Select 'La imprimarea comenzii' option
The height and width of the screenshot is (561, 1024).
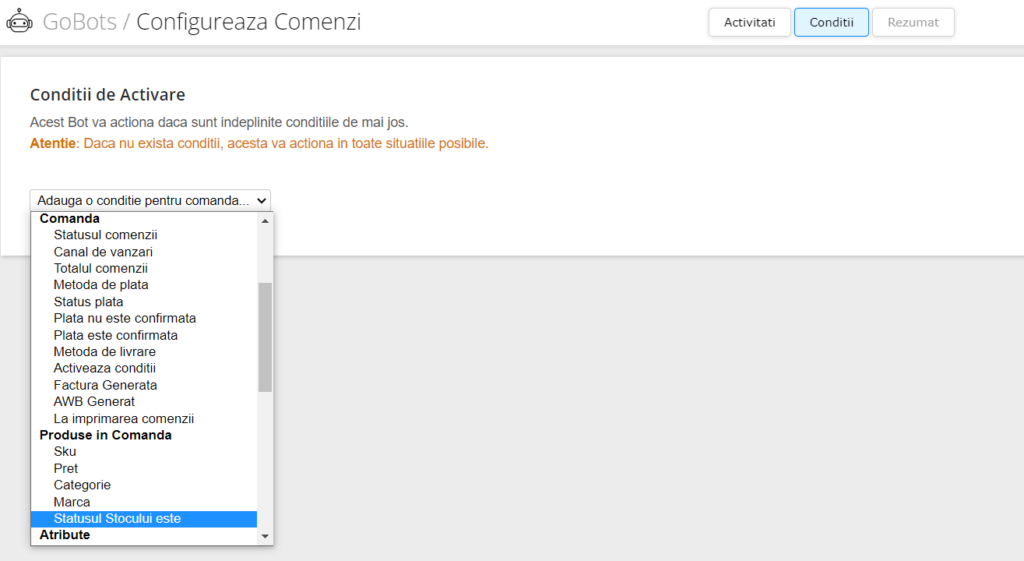tap(123, 419)
